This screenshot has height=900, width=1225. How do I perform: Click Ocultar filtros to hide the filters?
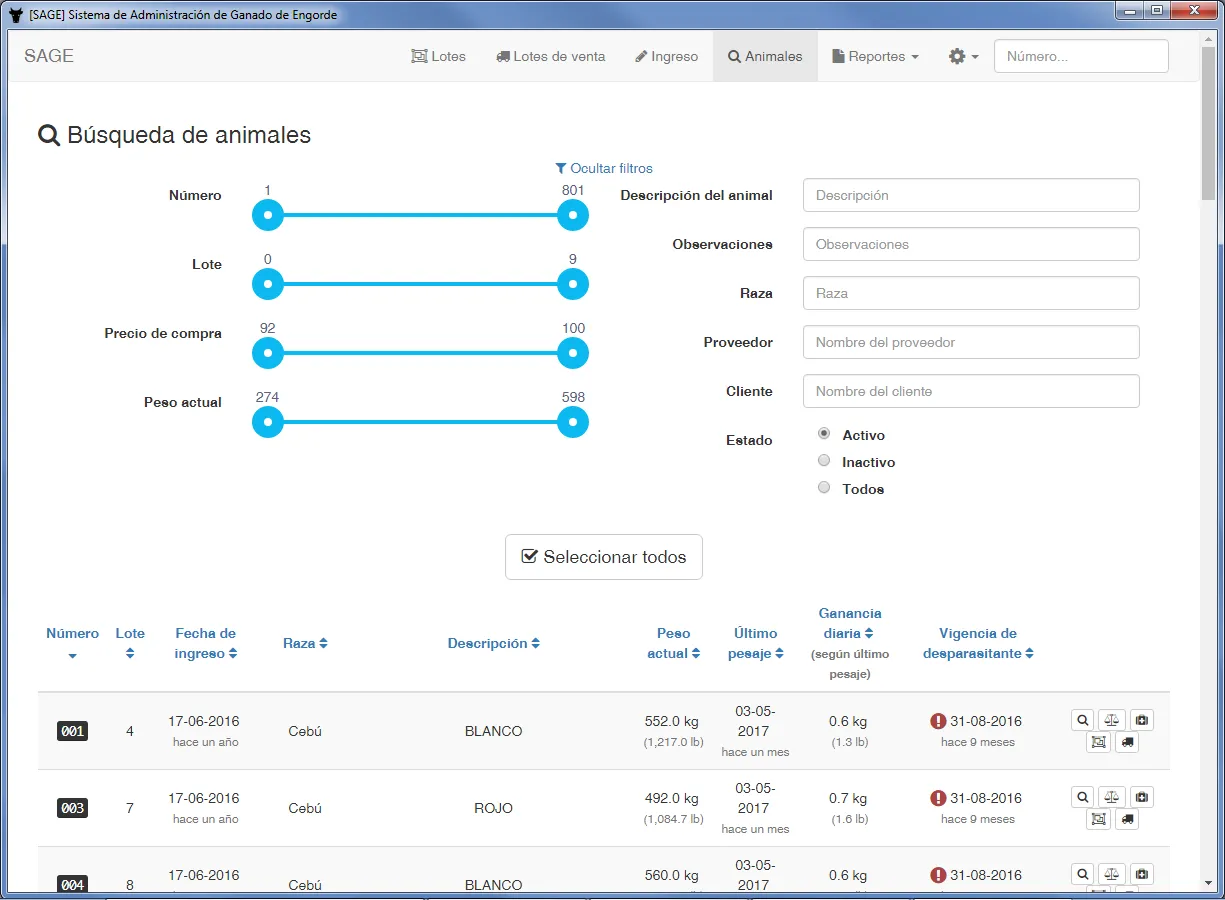tap(604, 168)
